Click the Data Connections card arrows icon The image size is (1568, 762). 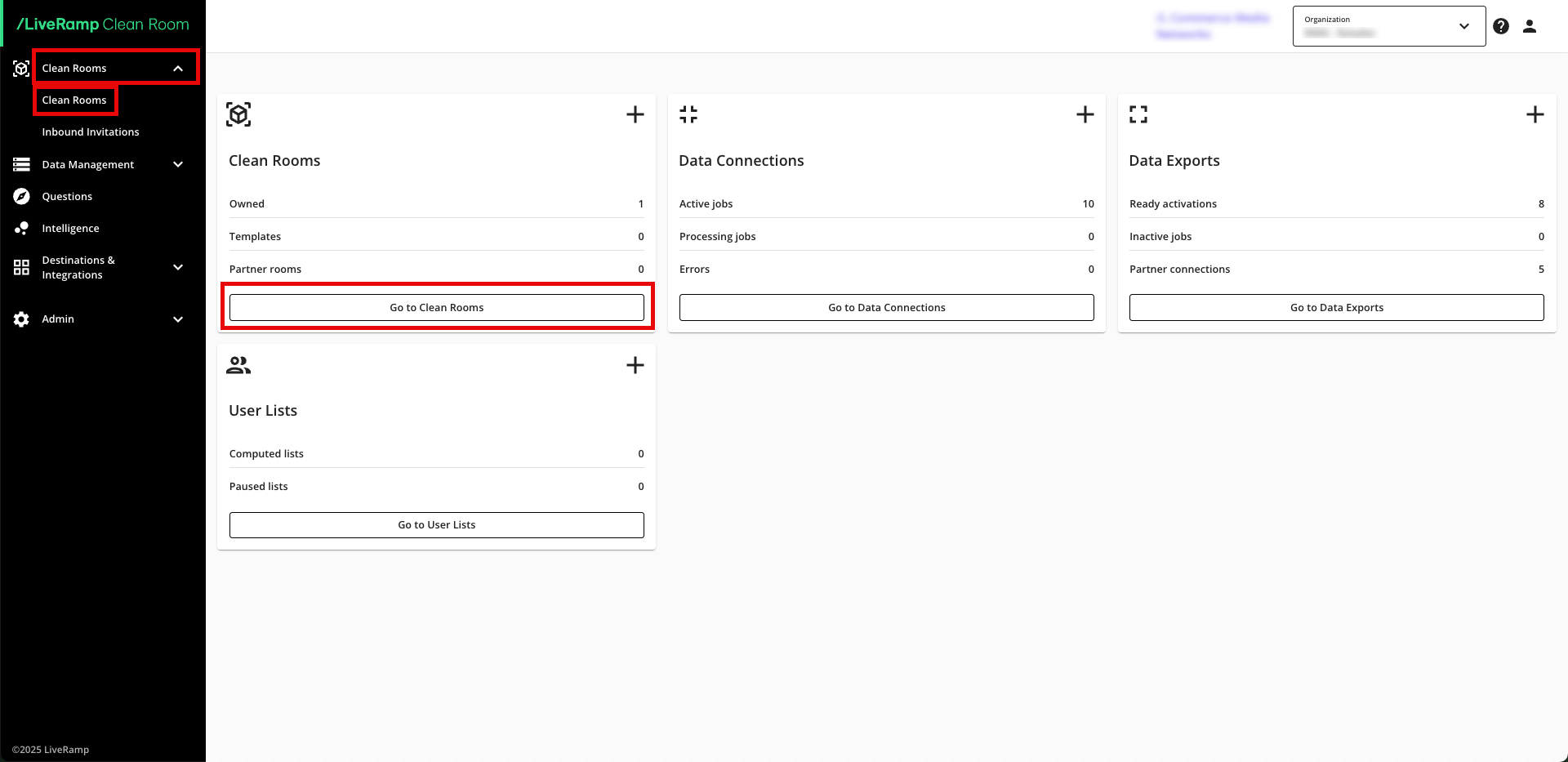click(x=688, y=114)
